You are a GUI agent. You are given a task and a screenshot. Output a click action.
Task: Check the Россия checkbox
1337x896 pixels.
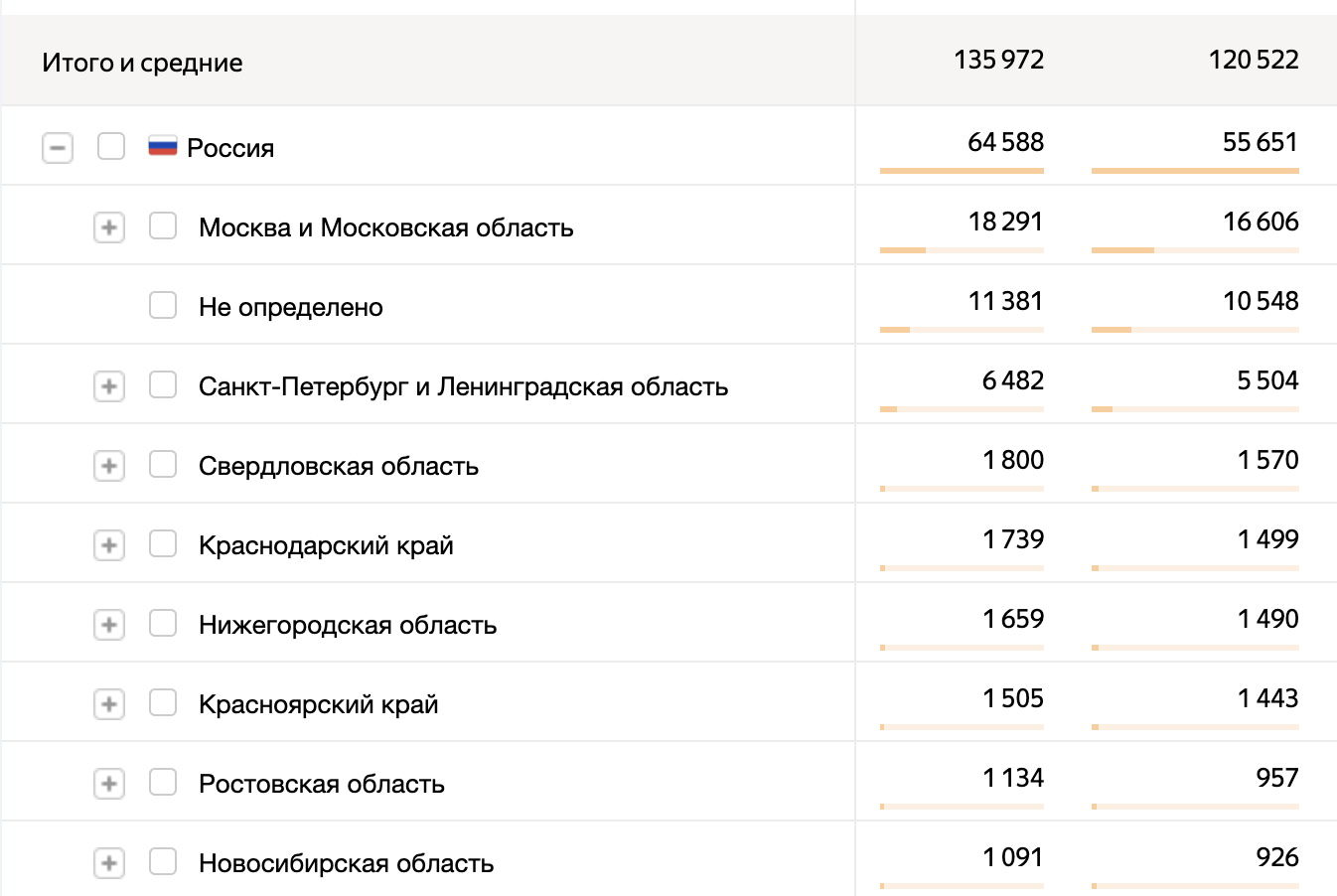tap(111, 147)
